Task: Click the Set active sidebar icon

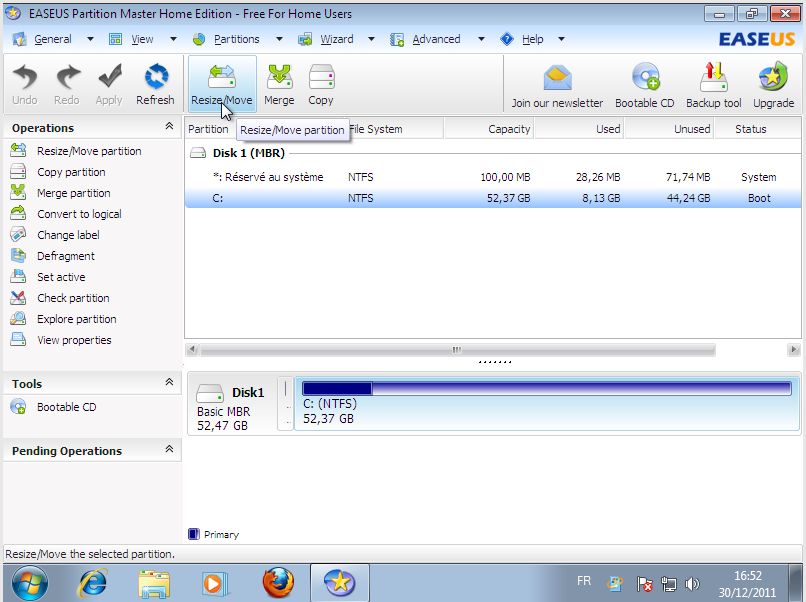Action: point(18,277)
